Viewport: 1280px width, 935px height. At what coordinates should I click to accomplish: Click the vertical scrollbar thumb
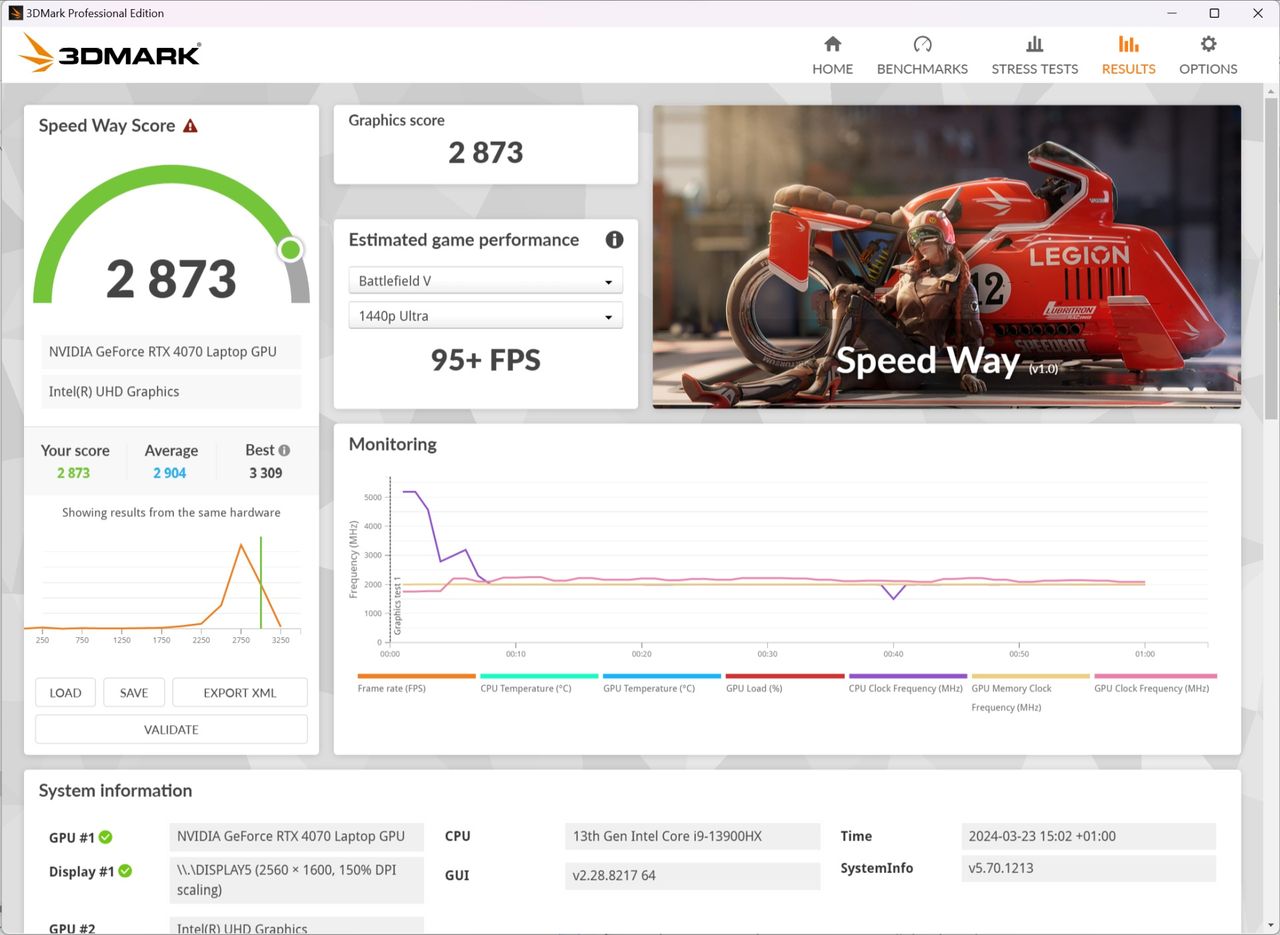1271,258
